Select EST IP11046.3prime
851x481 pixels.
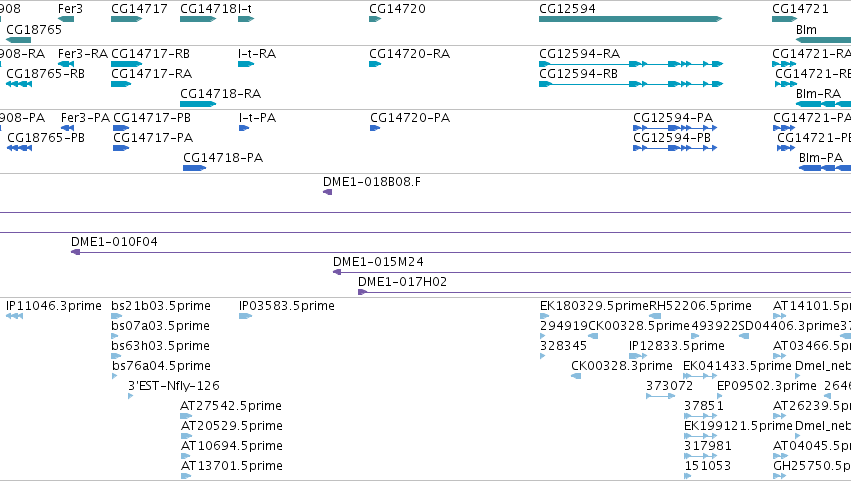(15, 317)
